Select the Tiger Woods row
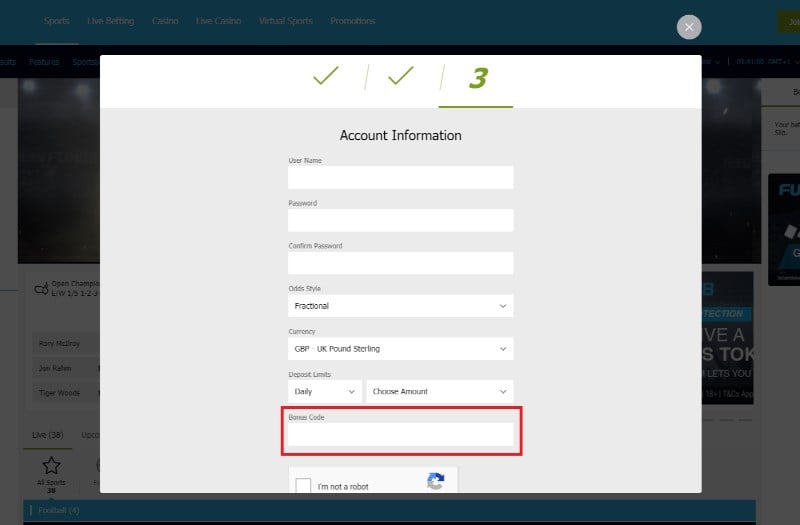This screenshot has width=800, height=525. [x=66, y=392]
